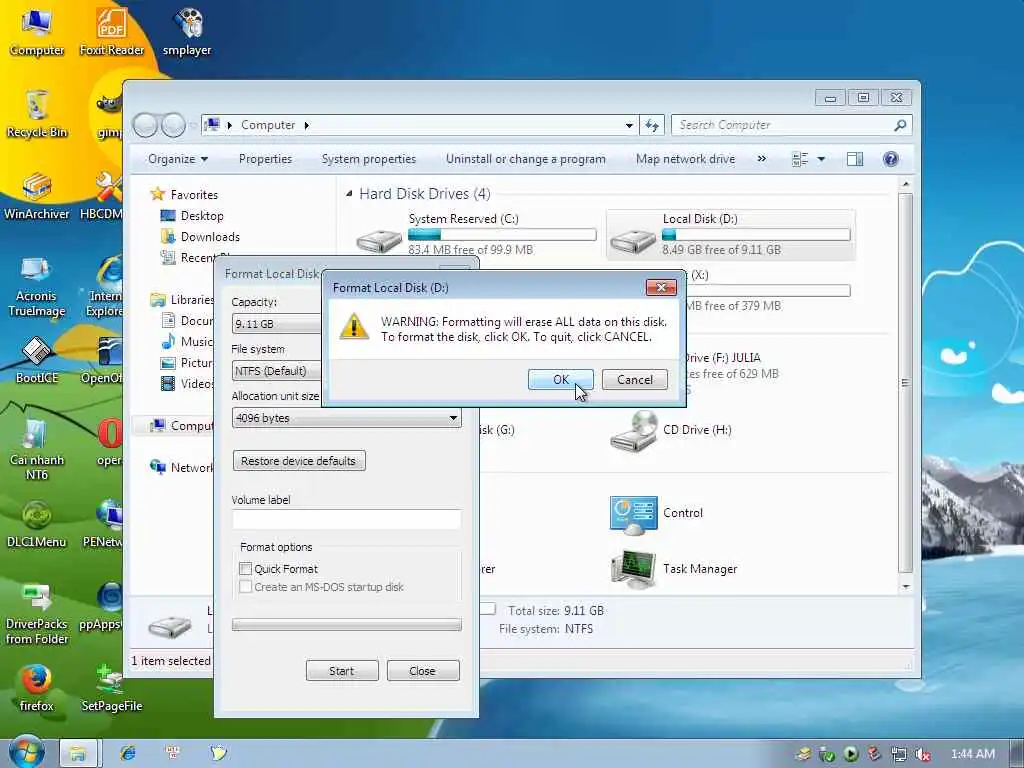This screenshot has height=768, width=1024.
Task: Click System properties in Explorer toolbar
Action: pyautogui.click(x=368, y=159)
